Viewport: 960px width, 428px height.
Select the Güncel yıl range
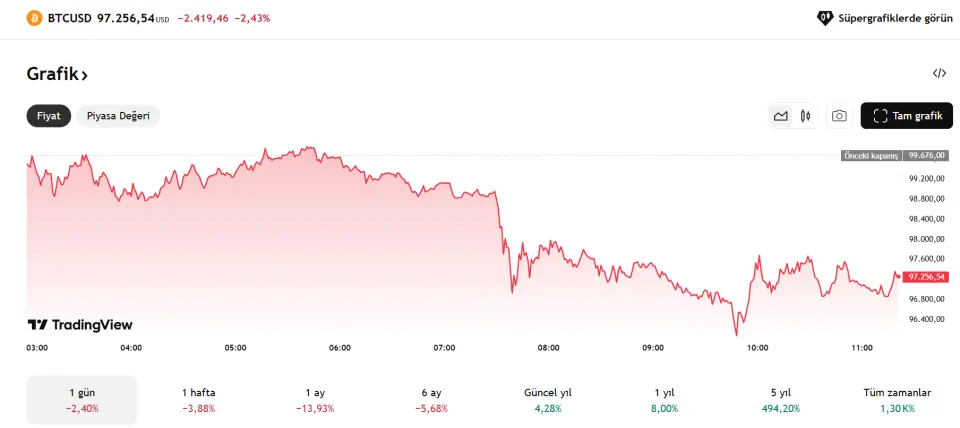(549, 400)
